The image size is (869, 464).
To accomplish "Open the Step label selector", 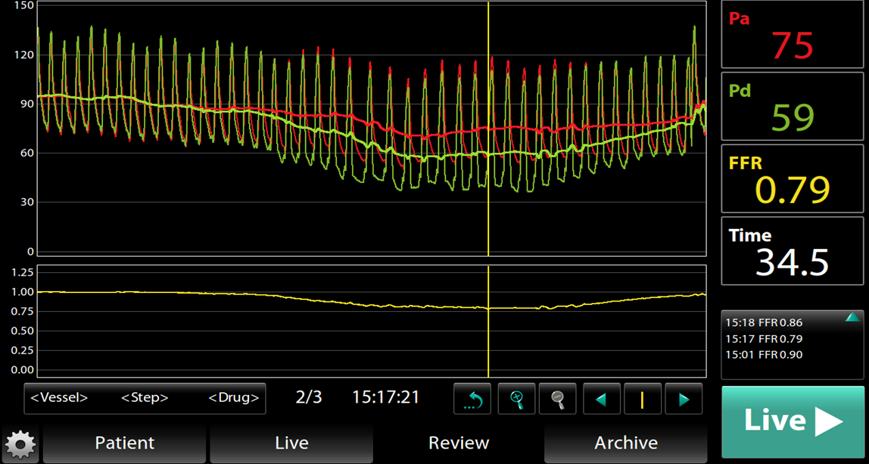I will pyautogui.click(x=144, y=398).
